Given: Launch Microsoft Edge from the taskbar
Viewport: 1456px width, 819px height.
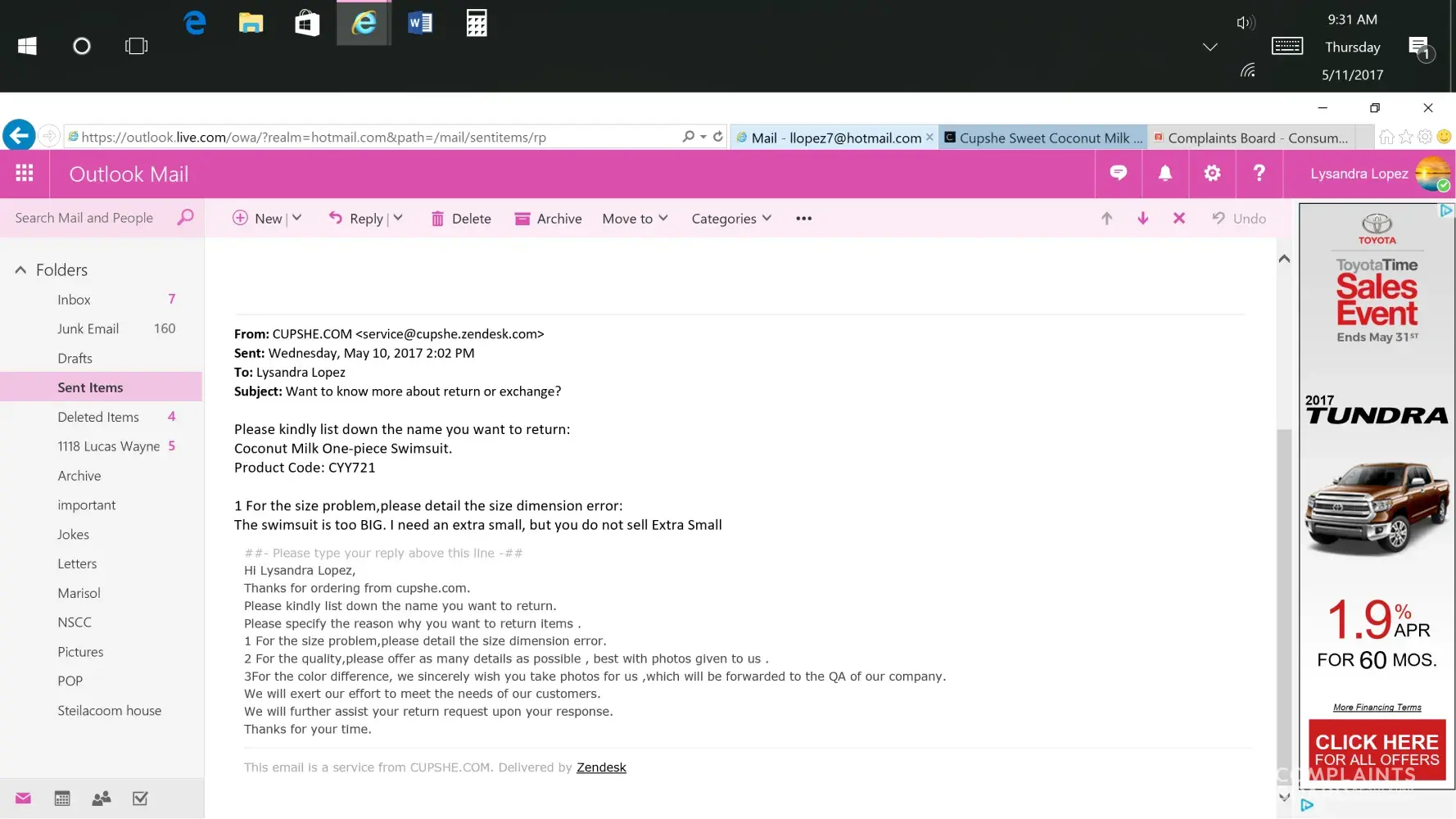Looking at the screenshot, I should [195, 23].
